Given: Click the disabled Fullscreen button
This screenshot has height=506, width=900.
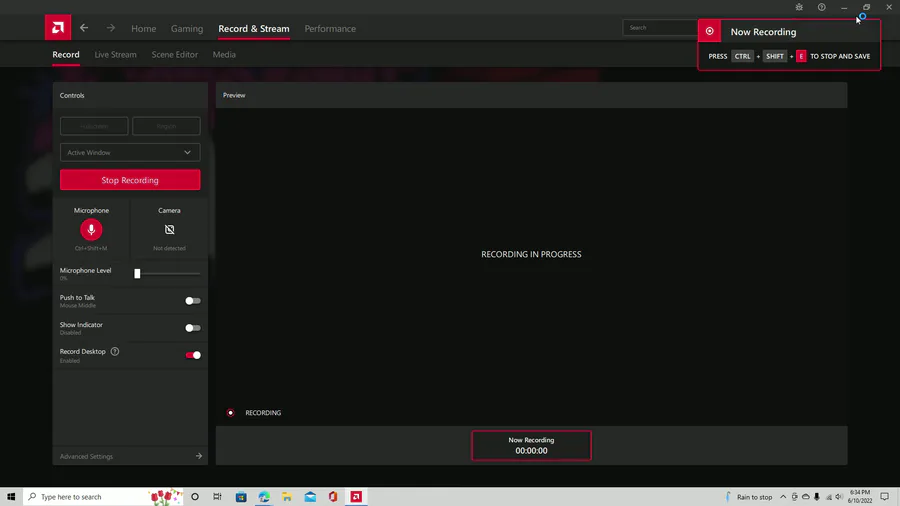Looking at the screenshot, I should click(x=94, y=126).
